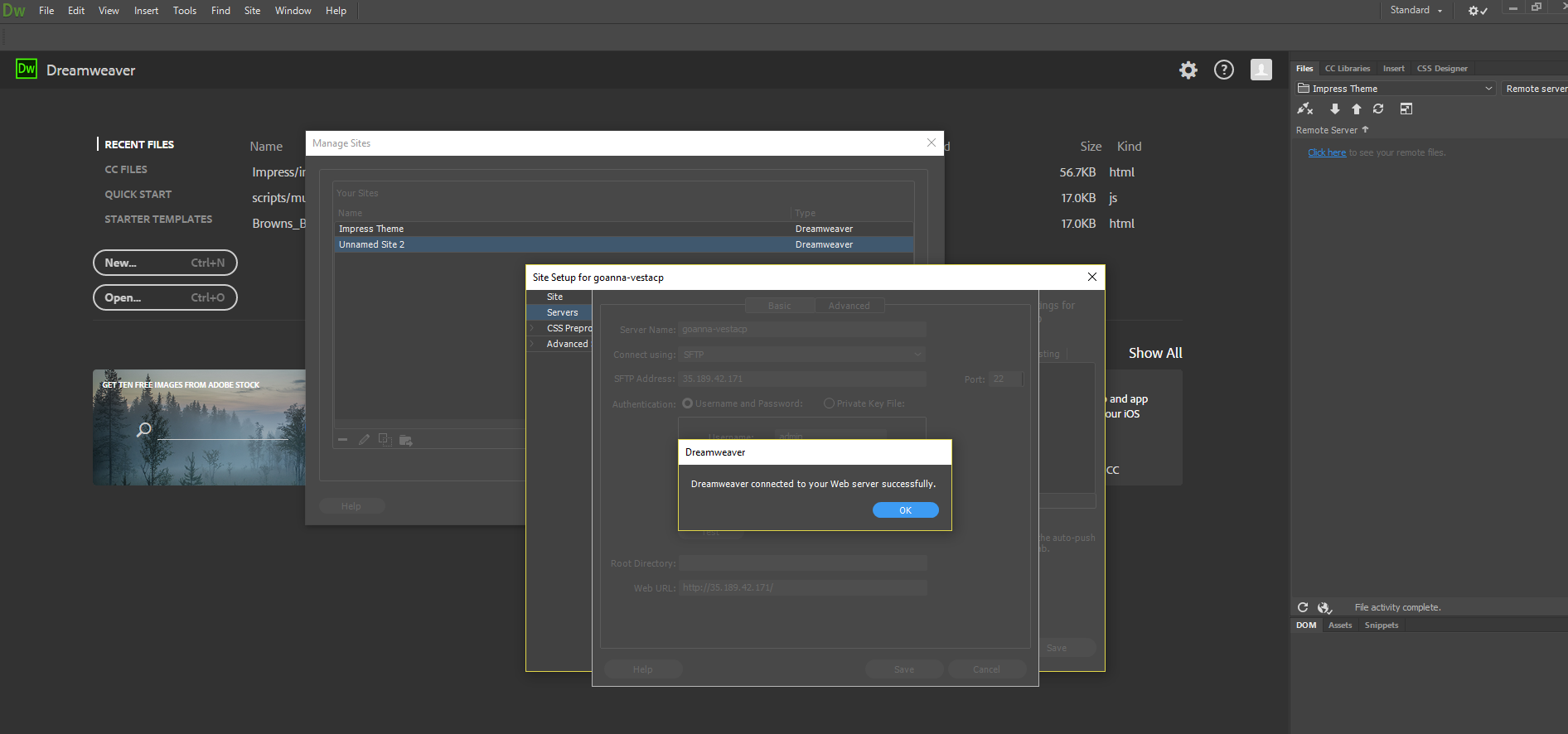The width and height of the screenshot is (1568, 734).
Task: Click the magnifier icon on the Adobe Stock banner
Action: [144, 429]
